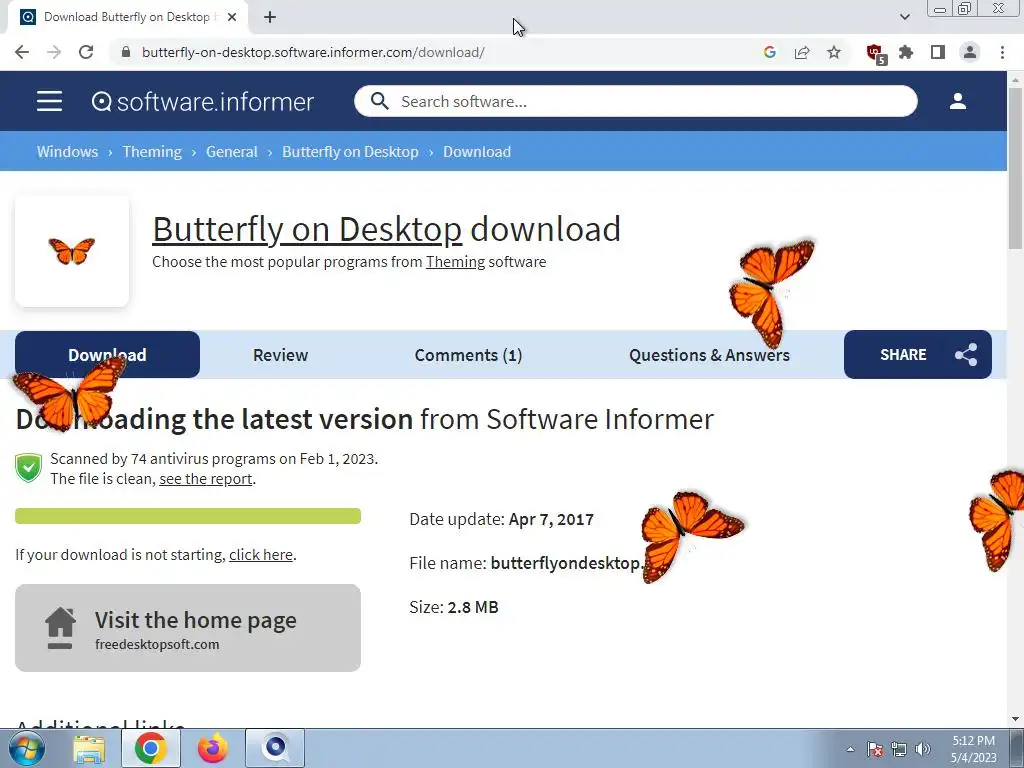Focus the Search software field
Viewport: 1024px width, 768px height.
coord(636,101)
